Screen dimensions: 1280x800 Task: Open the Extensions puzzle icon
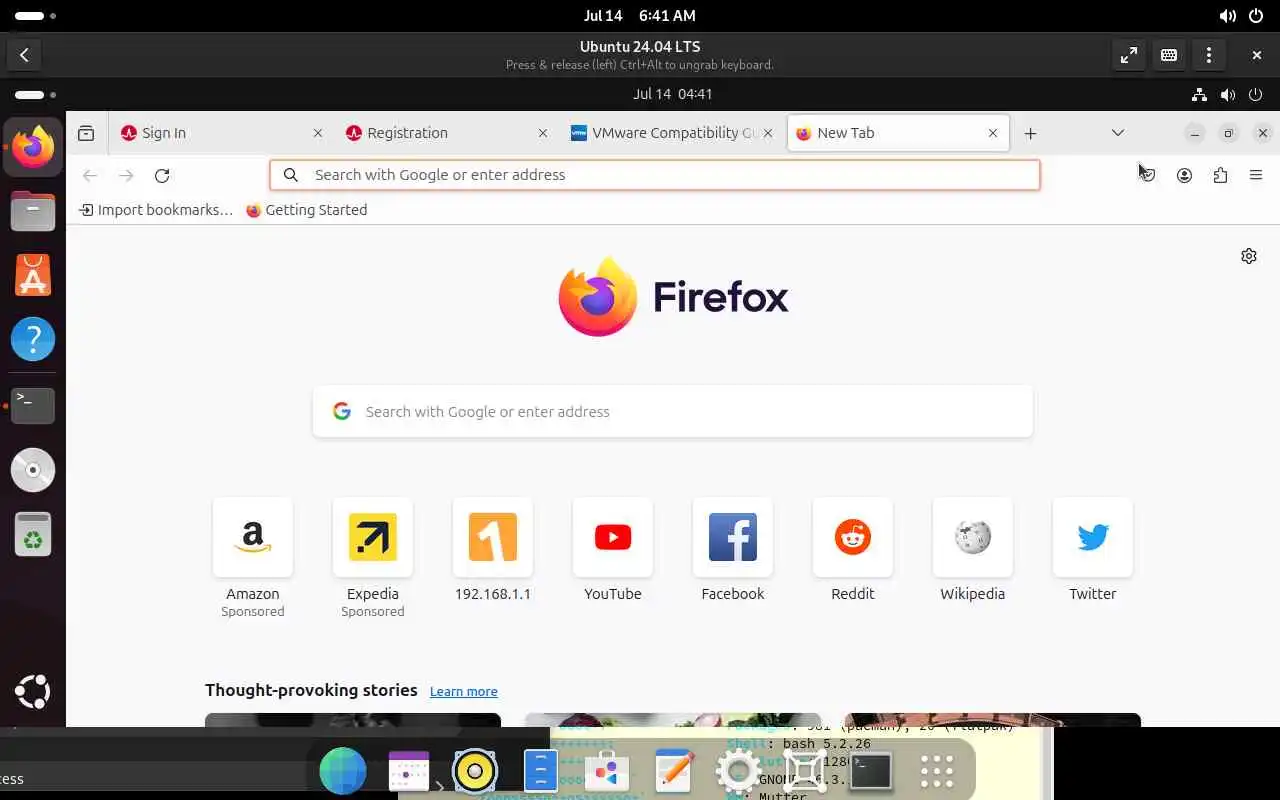(1220, 175)
